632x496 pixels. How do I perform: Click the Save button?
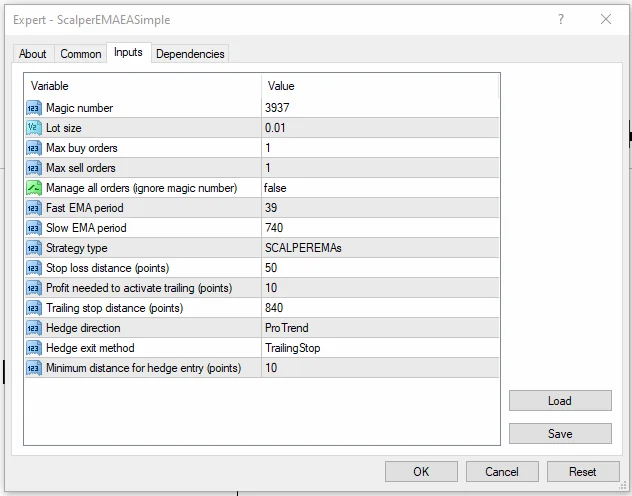point(560,434)
